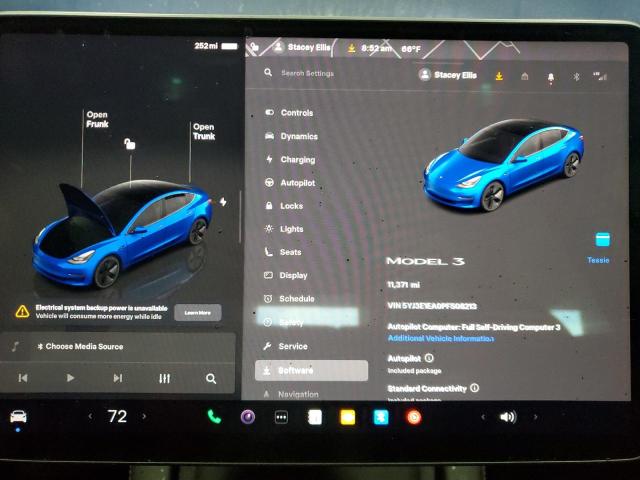640x480 pixels.
Task: Open the three-dot app launcher
Action: pyautogui.click(x=281, y=417)
